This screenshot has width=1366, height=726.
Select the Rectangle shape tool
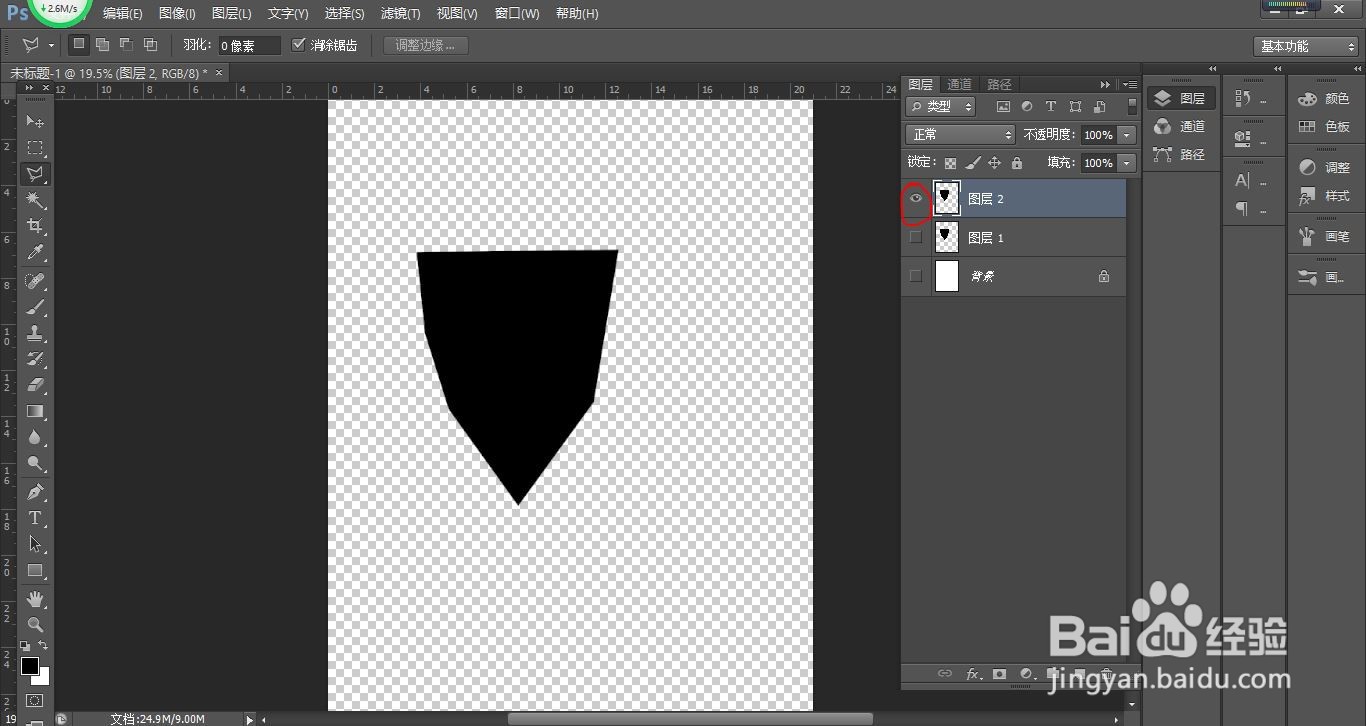coord(35,570)
